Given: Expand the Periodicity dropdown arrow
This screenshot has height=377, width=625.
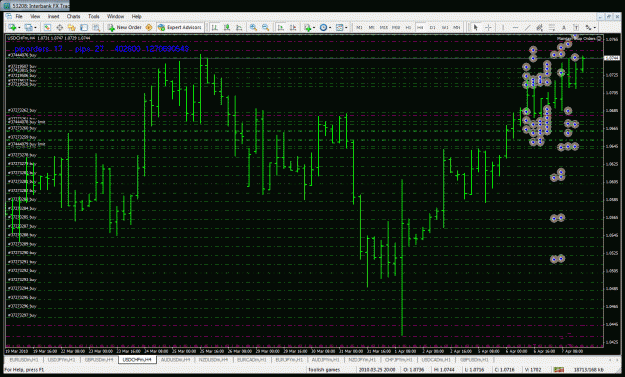Looking at the screenshot, I should [x=330, y=27].
